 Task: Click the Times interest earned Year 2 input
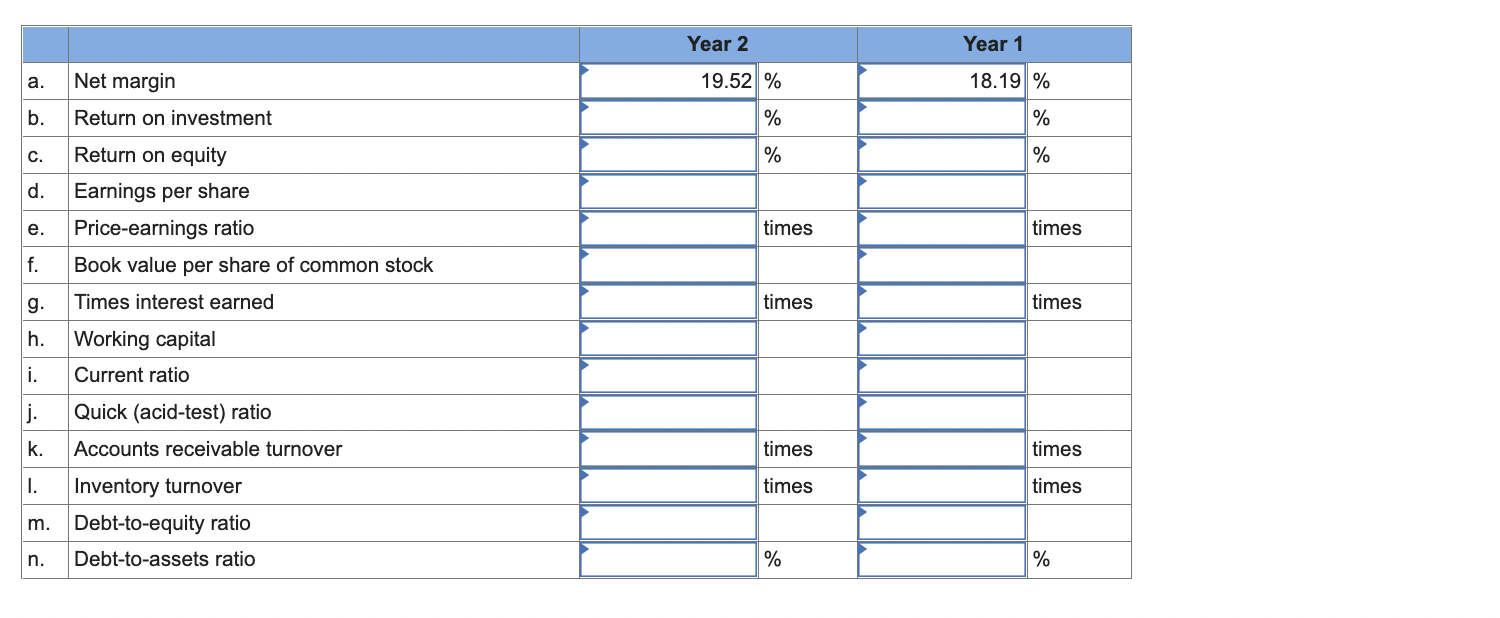click(668, 301)
